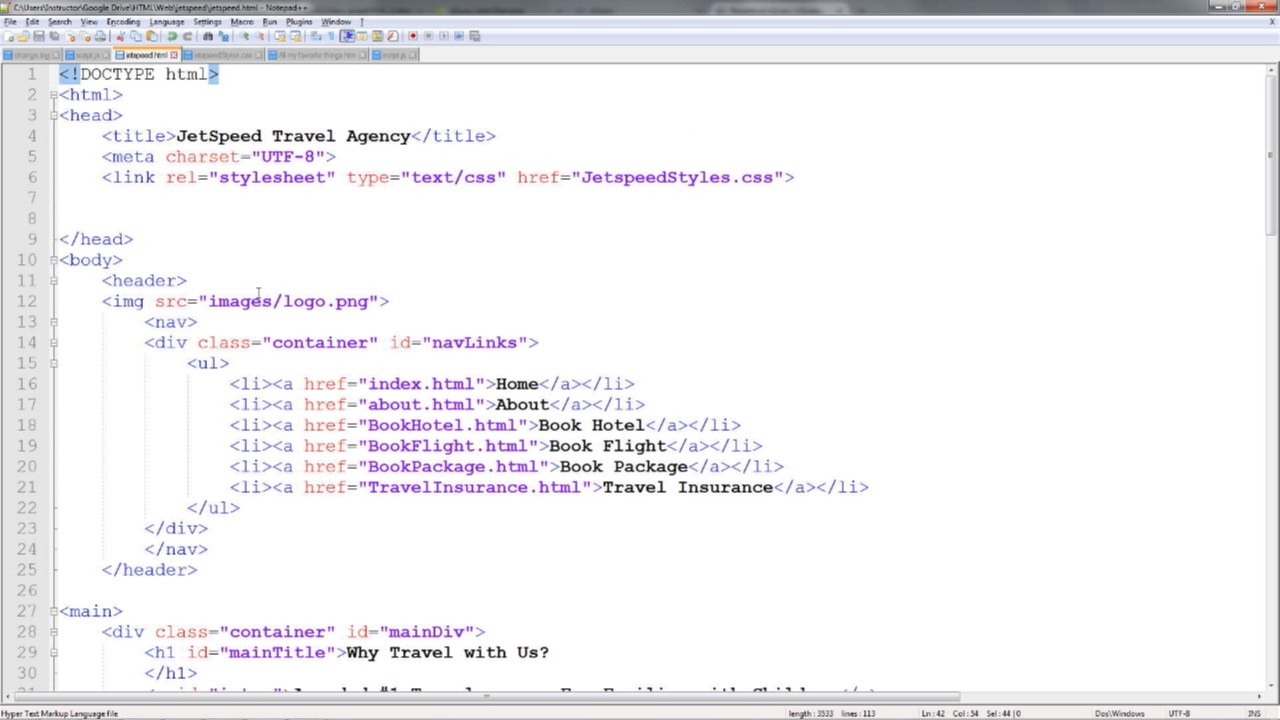Click the Paste toolbar icon
1280x720 pixels.
tap(152, 36)
